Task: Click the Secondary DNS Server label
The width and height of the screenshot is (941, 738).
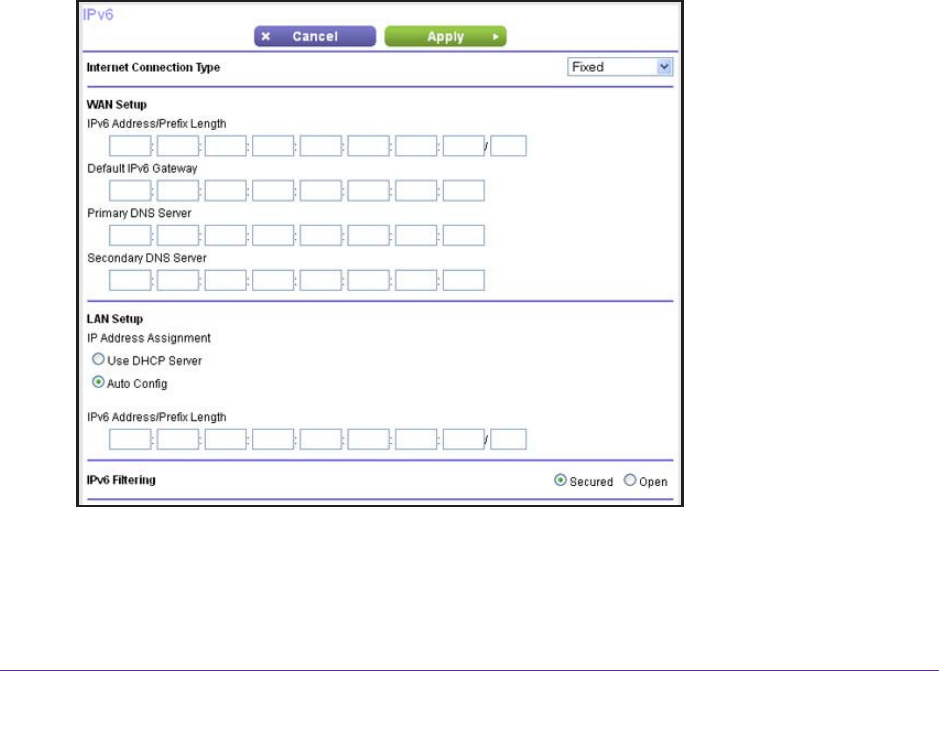Action: click(147, 258)
